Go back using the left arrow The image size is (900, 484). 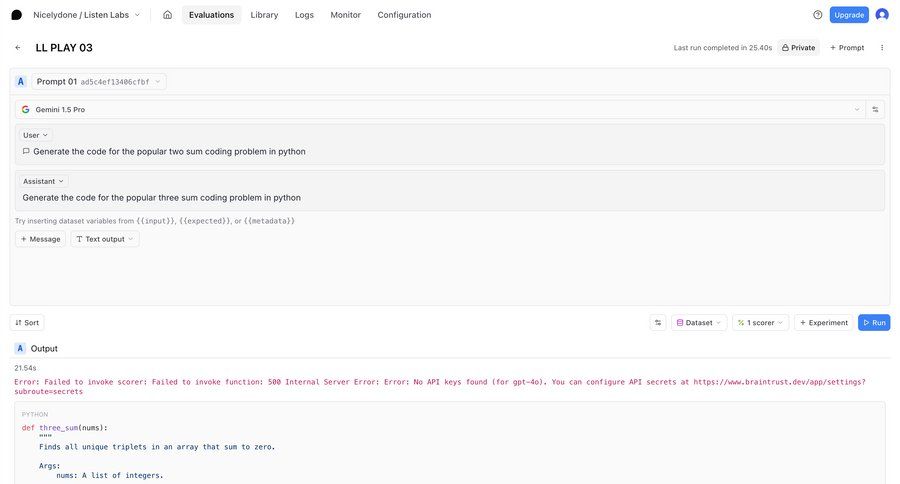(x=18, y=48)
